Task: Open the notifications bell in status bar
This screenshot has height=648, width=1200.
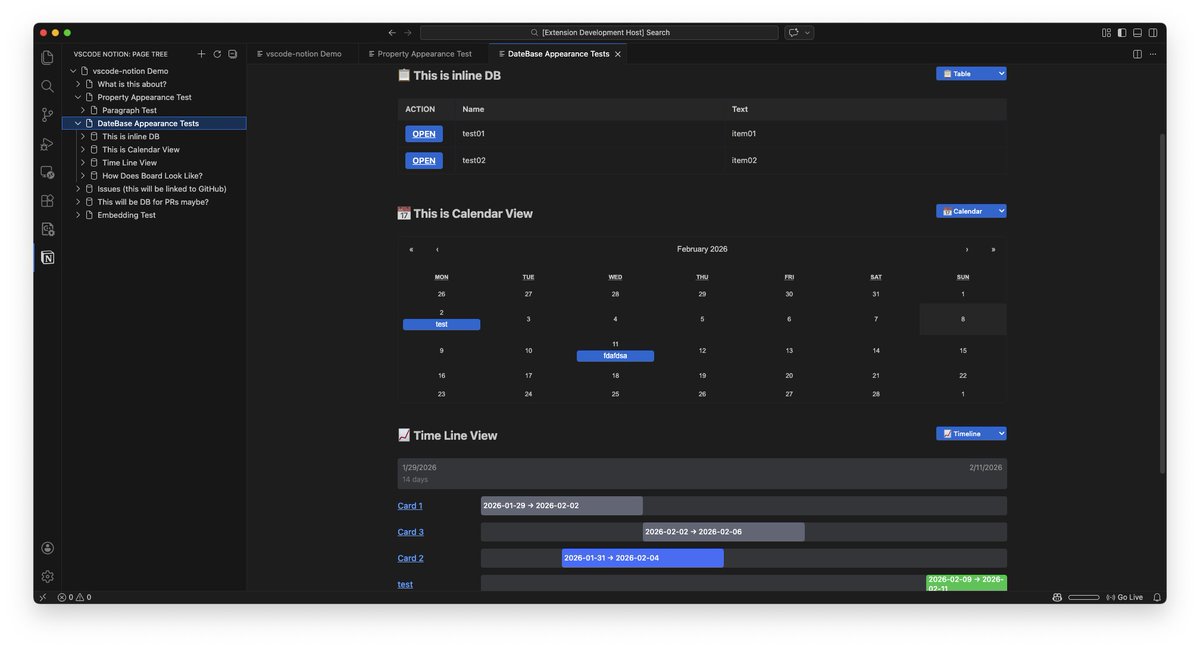Action: coord(1157,597)
